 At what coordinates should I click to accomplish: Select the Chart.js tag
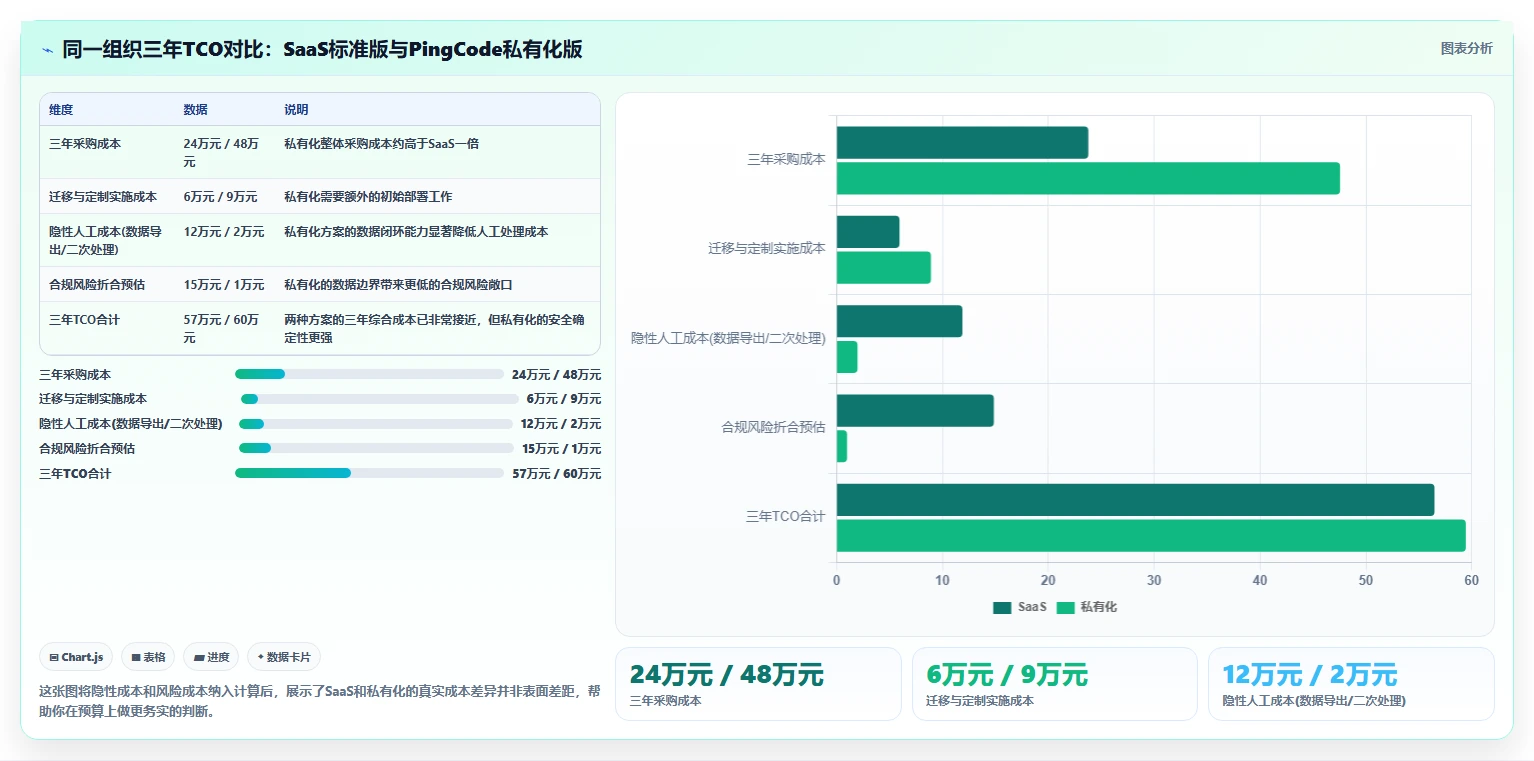[x=77, y=657]
